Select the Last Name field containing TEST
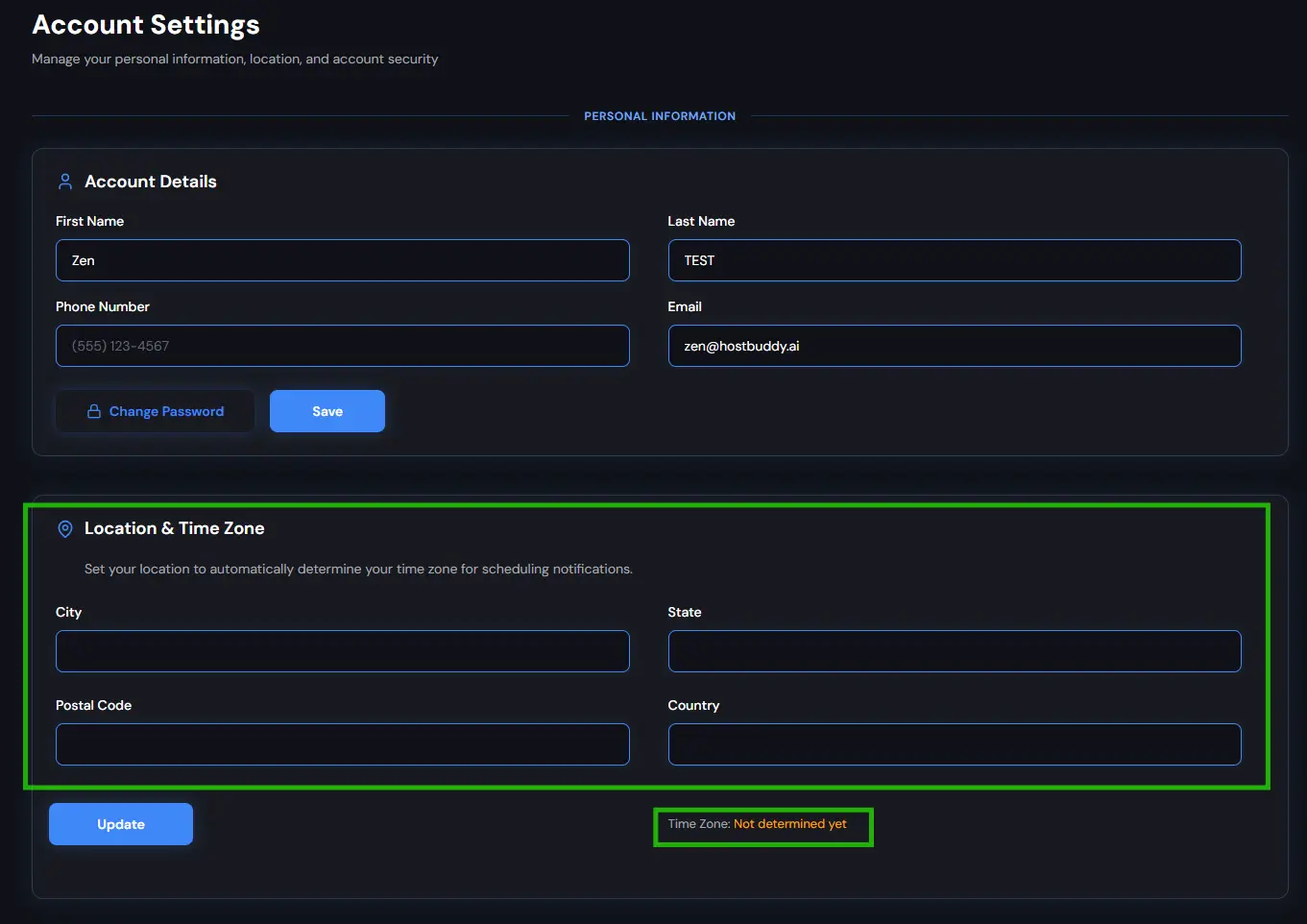The width and height of the screenshot is (1307, 924). [954, 259]
